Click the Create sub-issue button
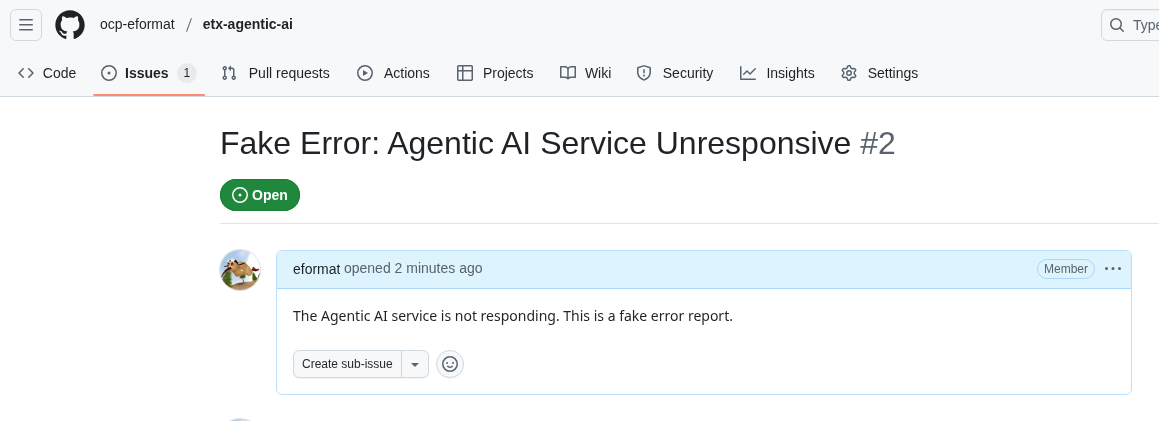1159x421 pixels. (x=347, y=364)
